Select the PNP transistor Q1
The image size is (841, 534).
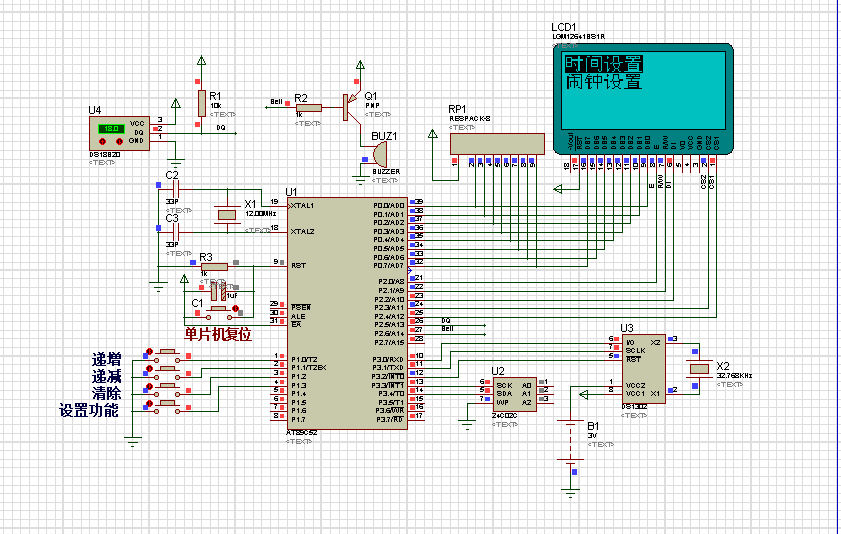point(350,106)
